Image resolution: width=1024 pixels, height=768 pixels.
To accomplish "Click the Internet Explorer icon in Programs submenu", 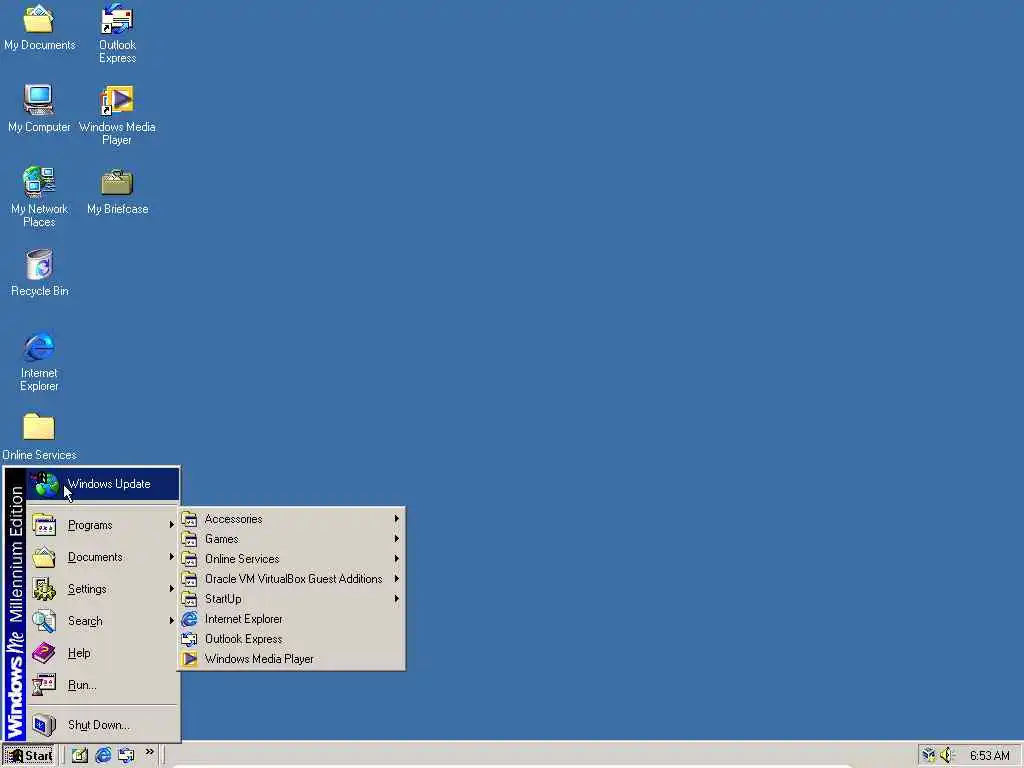I will pos(189,619).
